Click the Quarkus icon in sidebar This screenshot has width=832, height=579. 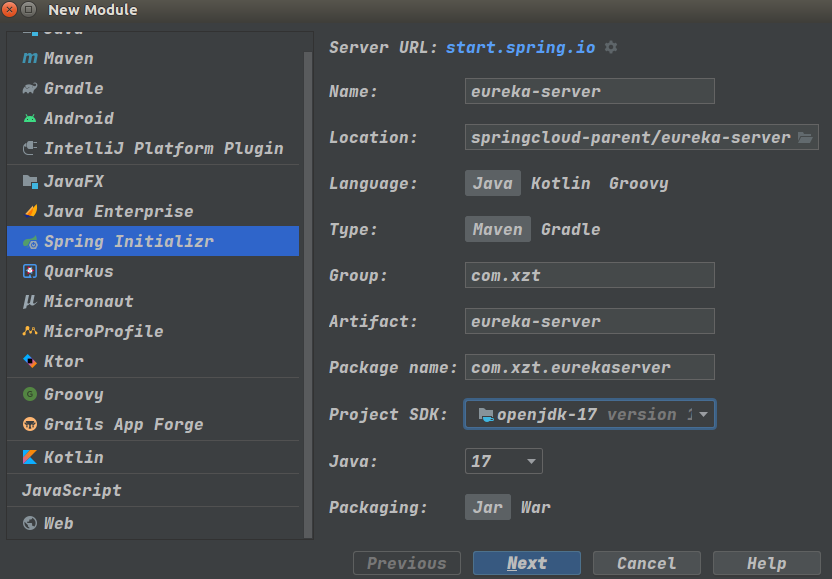(x=30, y=272)
